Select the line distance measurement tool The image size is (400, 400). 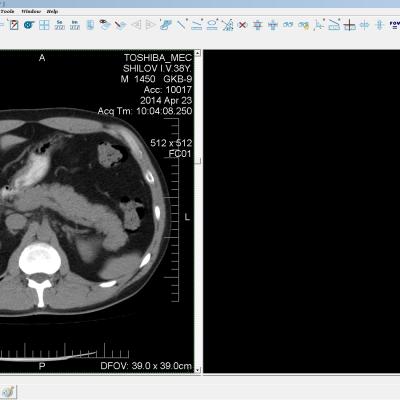182,25
